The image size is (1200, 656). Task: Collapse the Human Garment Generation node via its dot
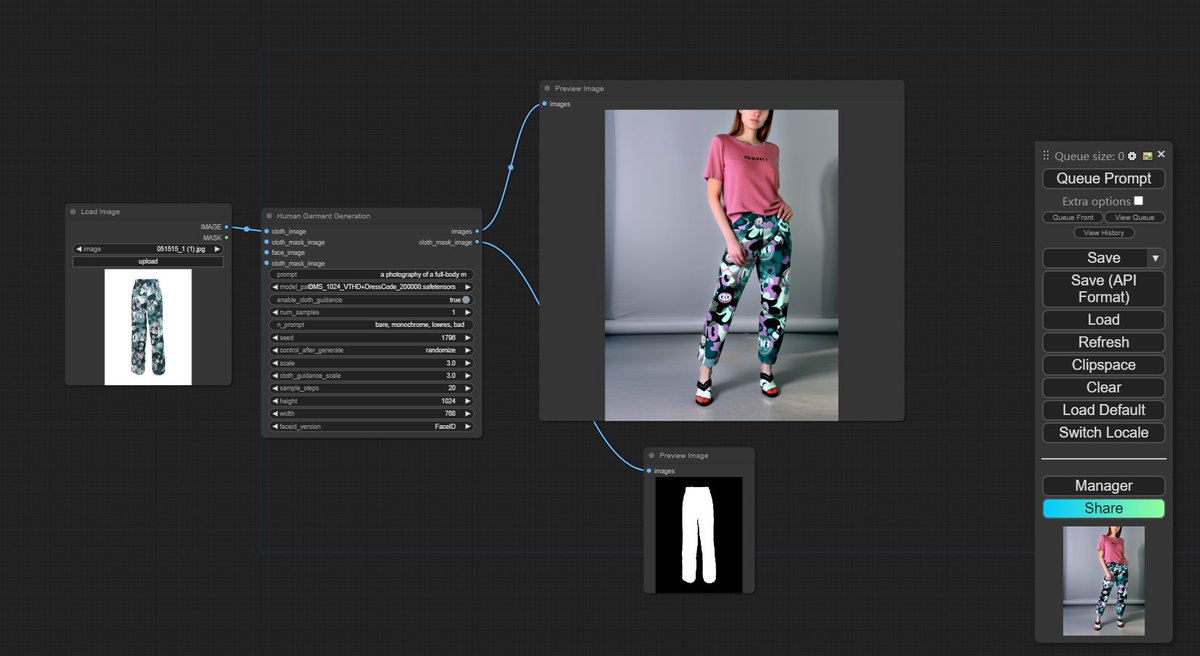270,216
